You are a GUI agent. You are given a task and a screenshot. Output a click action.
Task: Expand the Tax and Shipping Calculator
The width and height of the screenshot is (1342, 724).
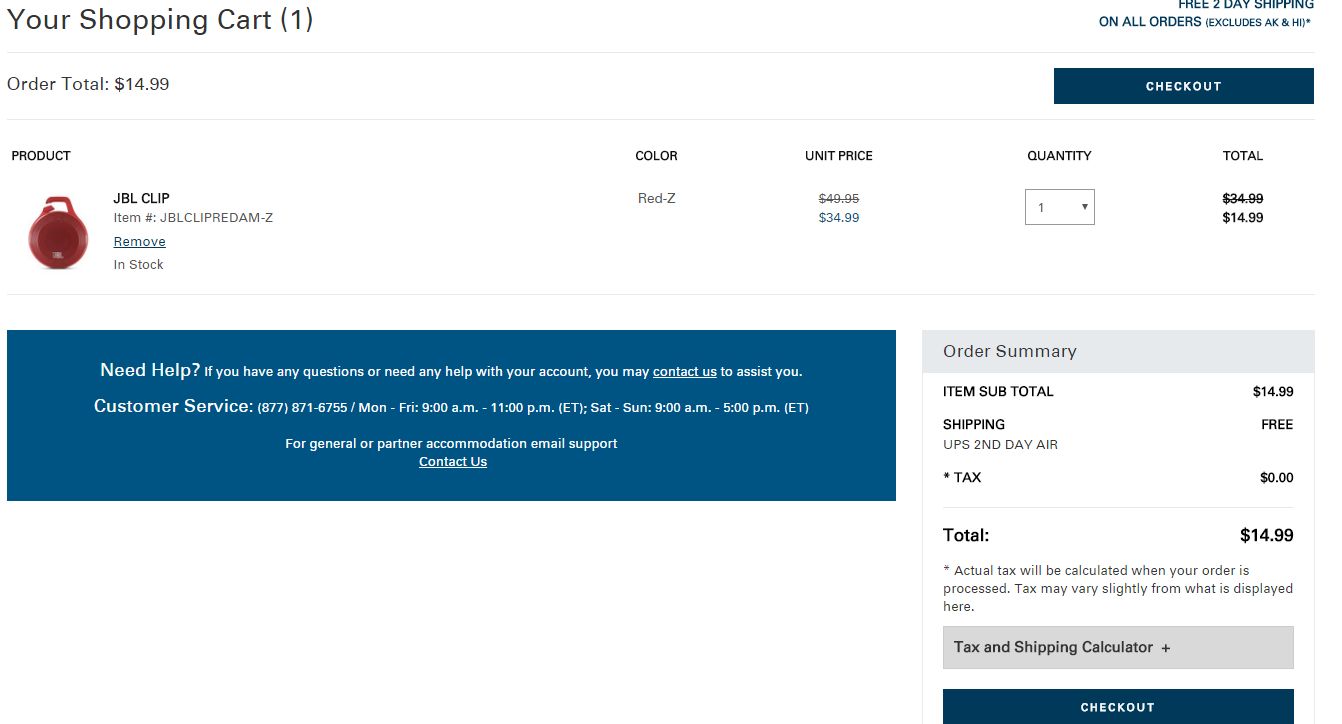click(1052, 647)
